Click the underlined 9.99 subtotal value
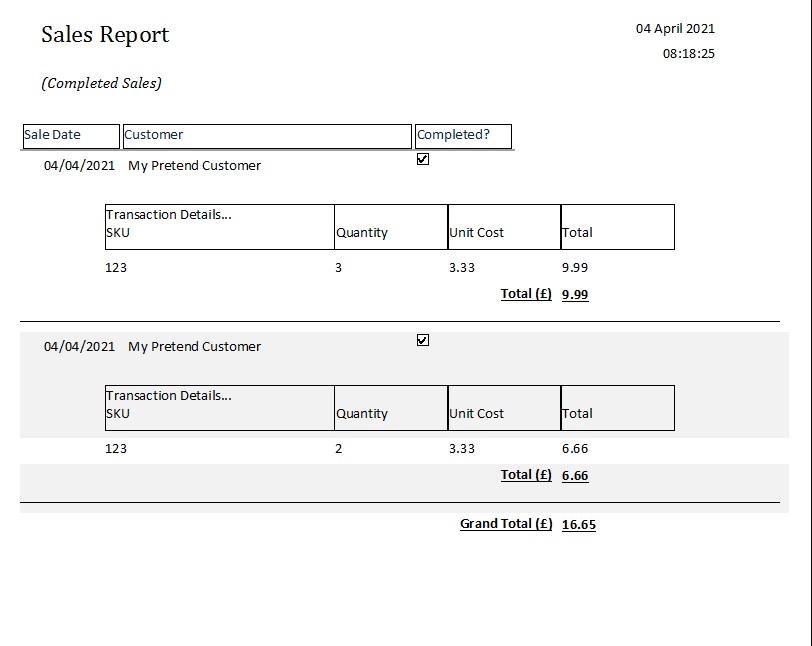This screenshot has width=812, height=646. [575, 295]
